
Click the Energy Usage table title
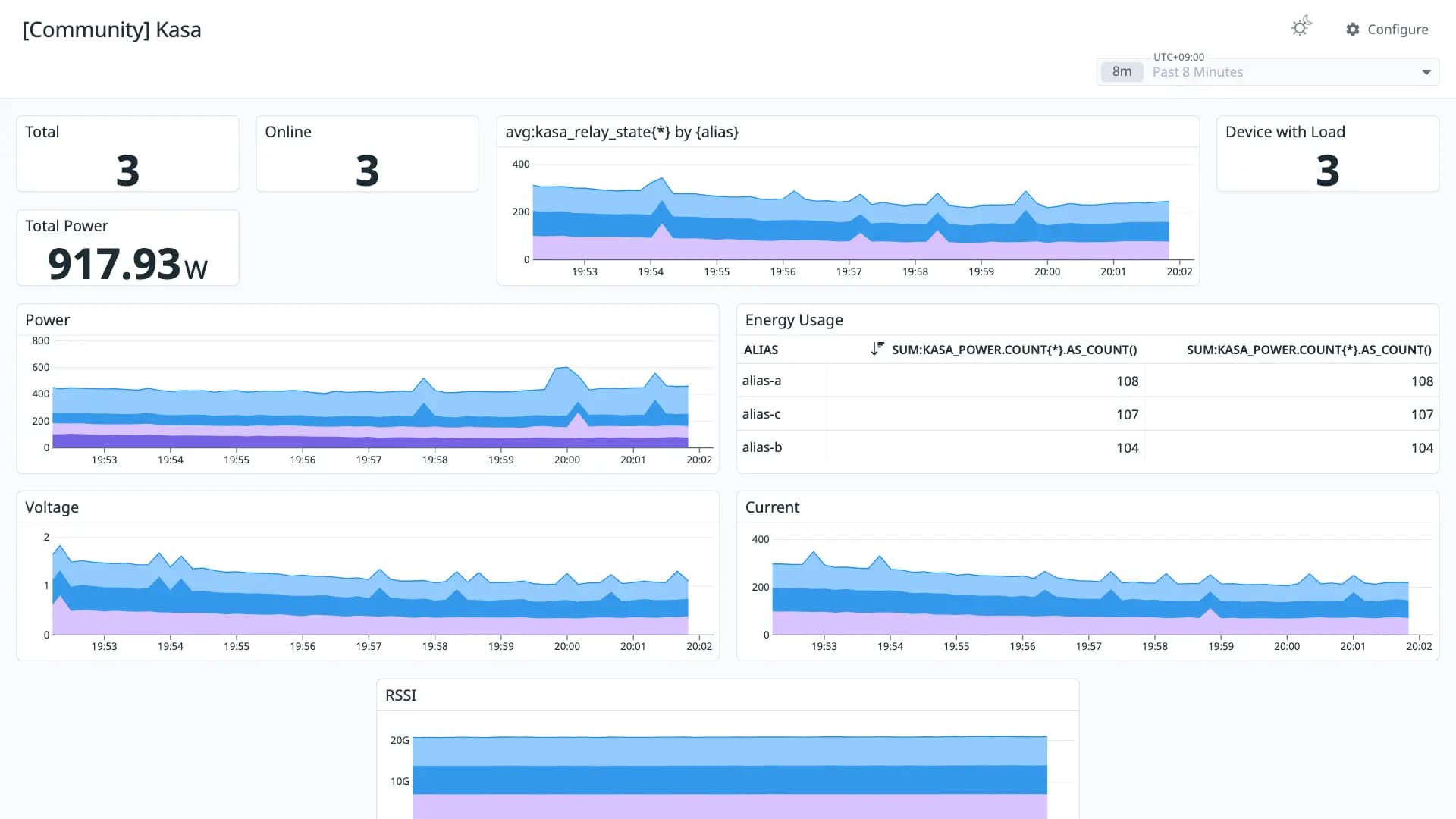point(794,320)
